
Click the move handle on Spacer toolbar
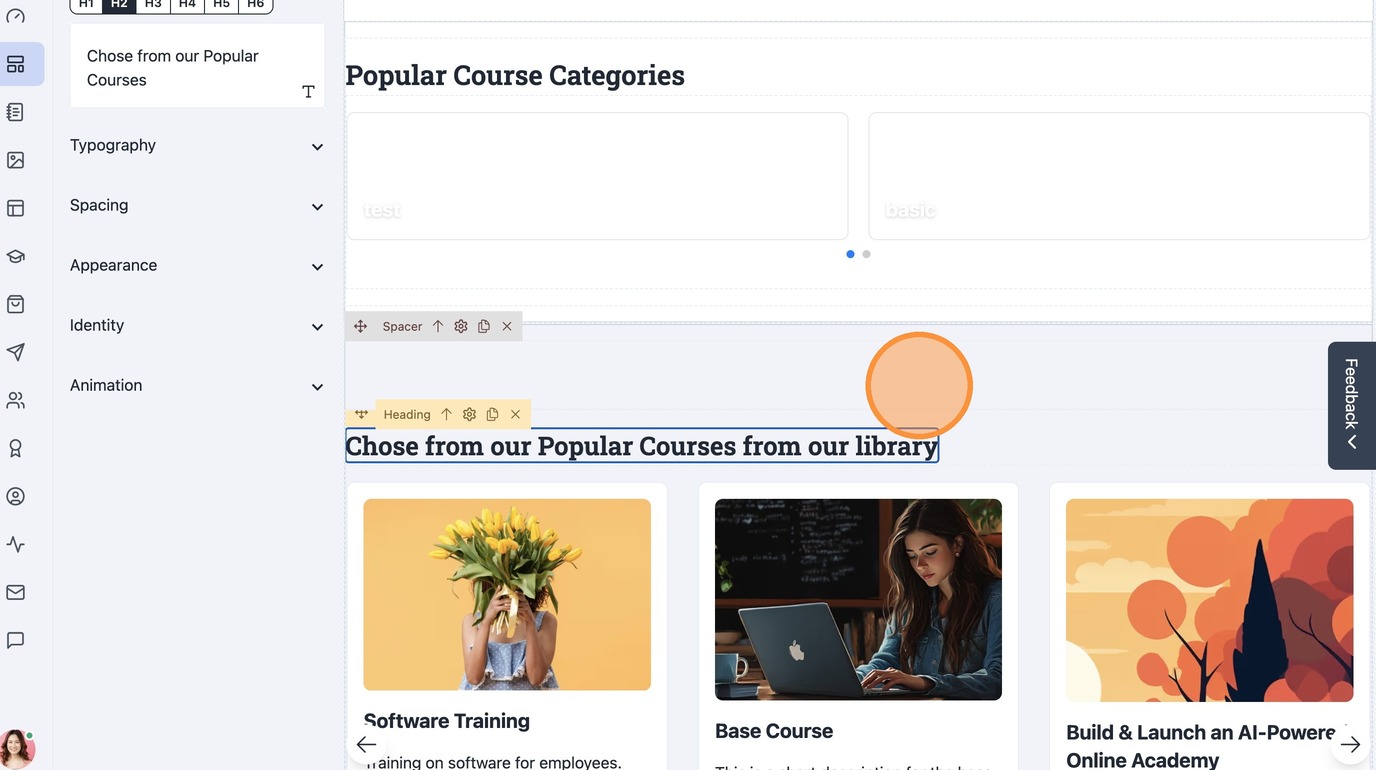click(360, 327)
